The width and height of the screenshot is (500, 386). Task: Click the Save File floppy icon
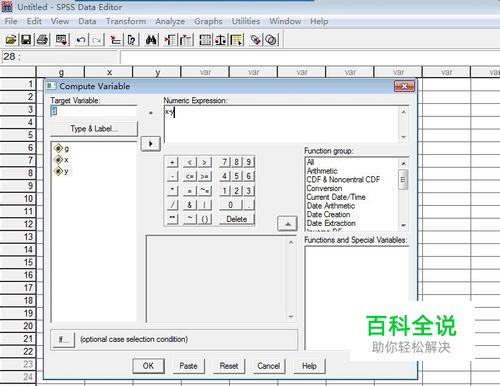coord(26,40)
